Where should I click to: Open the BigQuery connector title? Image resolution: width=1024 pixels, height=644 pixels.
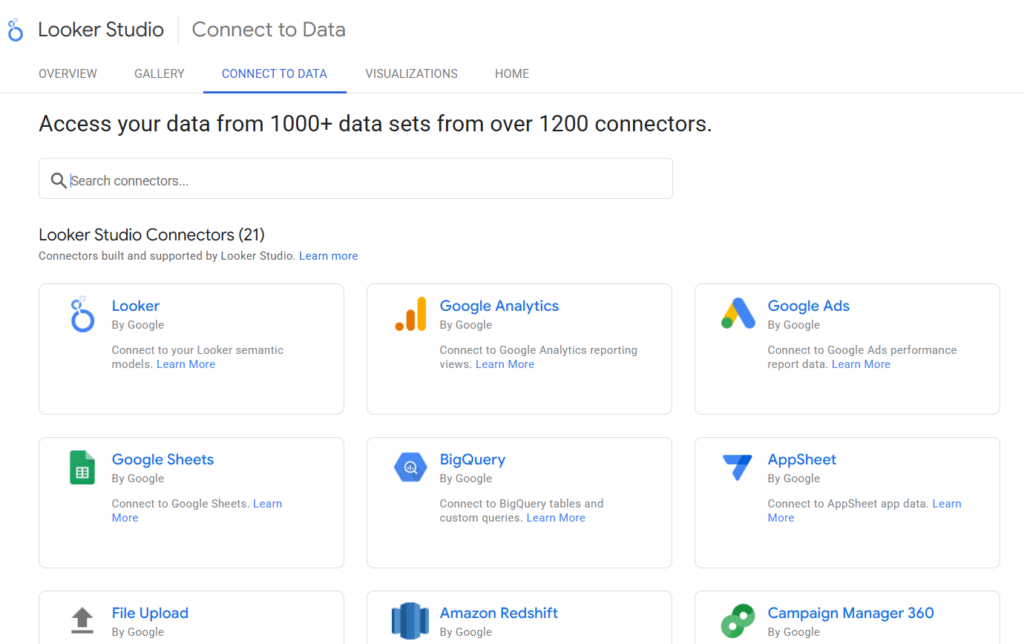pos(473,459)
